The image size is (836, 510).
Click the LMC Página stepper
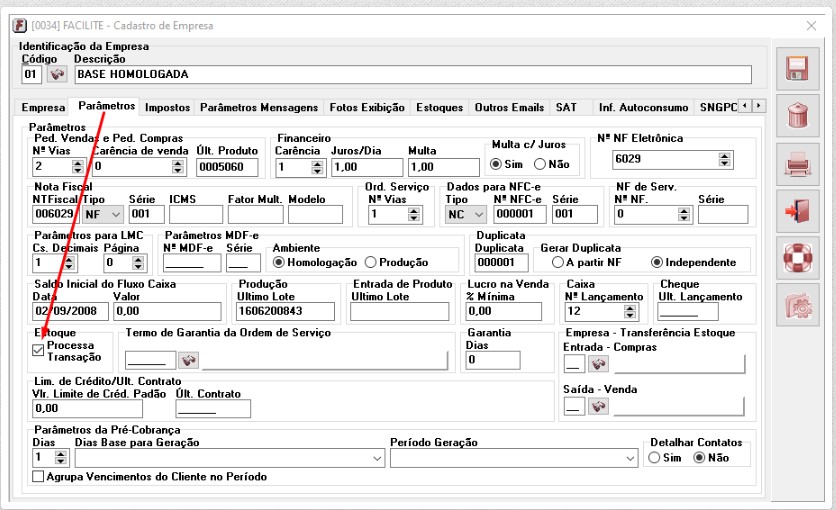click(x=138, y=263)
